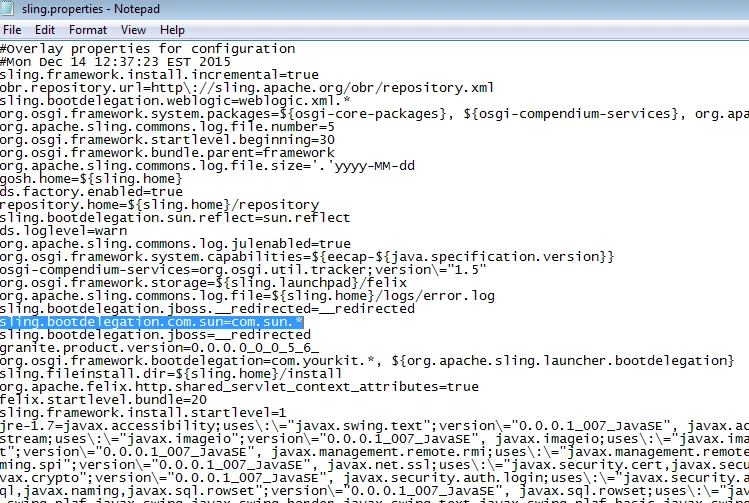Click the org.osgi.framework.bootdelegation=com.yourkit line
Image resolution: width=749 pixels, height=503 pixels.
367,361
